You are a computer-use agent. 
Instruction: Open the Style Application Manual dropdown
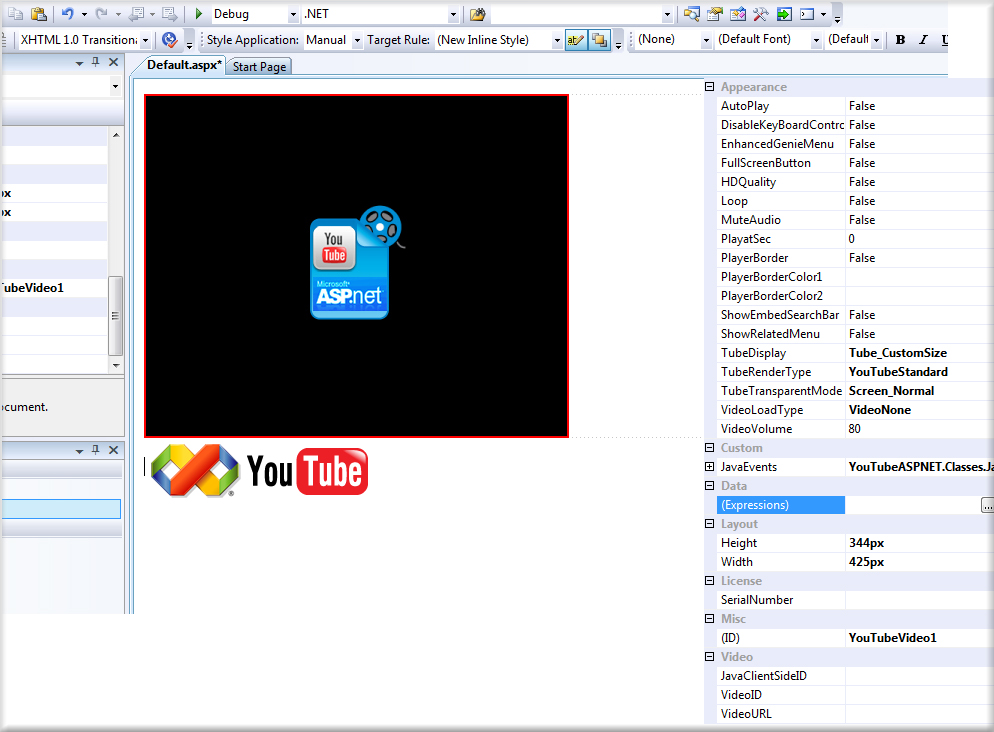click(357, 40)
